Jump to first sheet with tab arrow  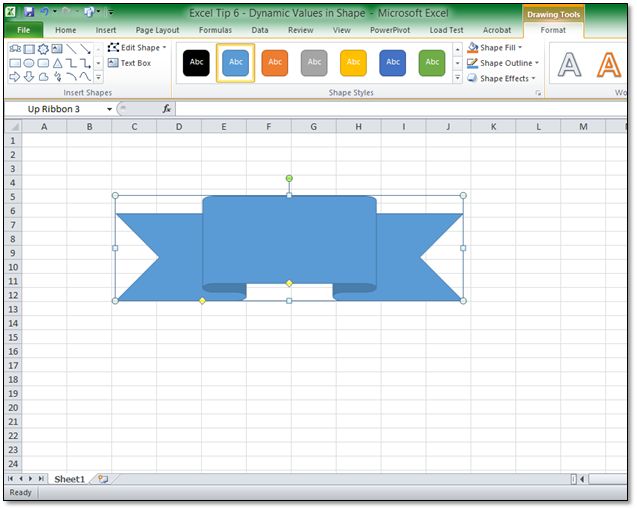click(11, 479)
